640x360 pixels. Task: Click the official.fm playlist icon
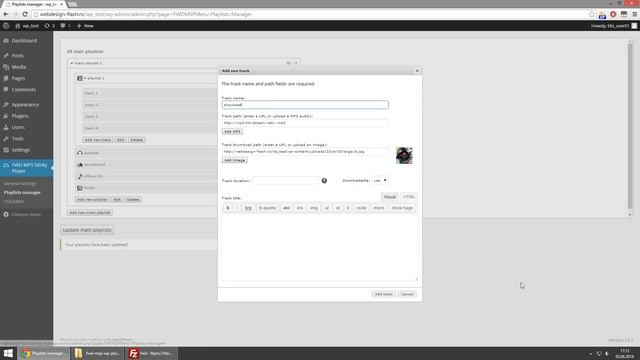pos(80,176)
